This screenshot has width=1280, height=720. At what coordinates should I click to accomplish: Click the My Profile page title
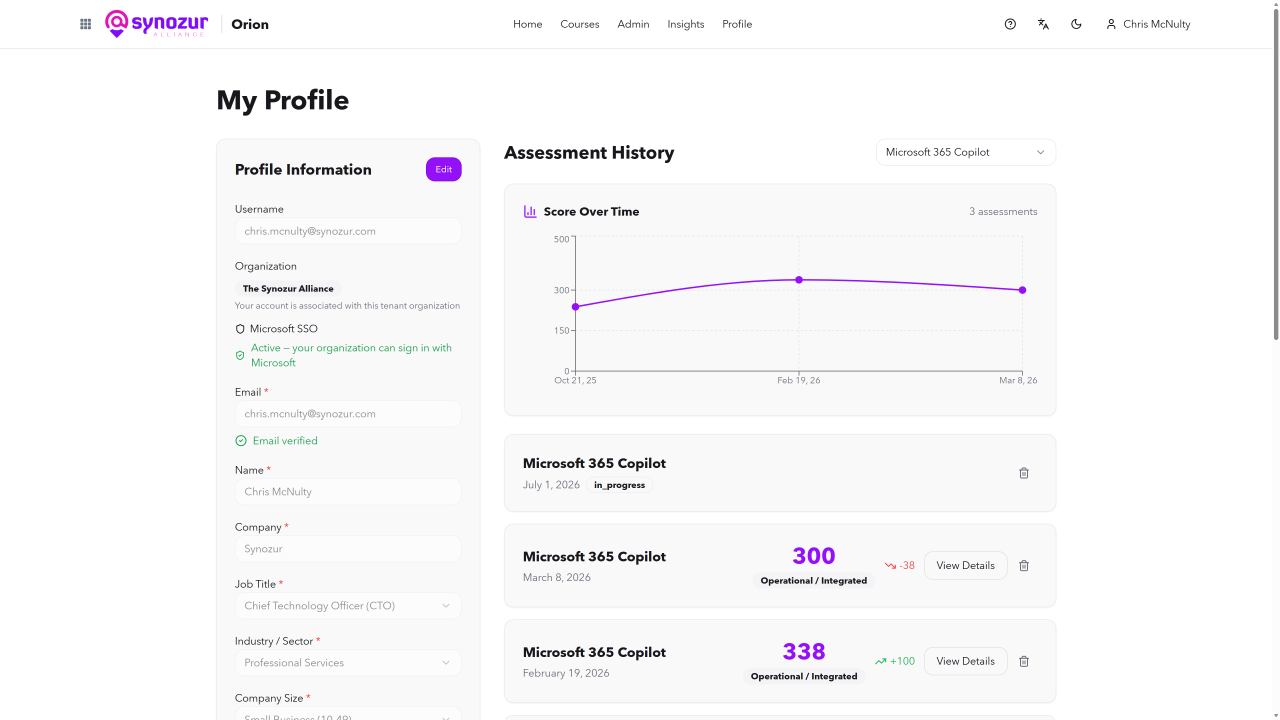coord(283,100)
